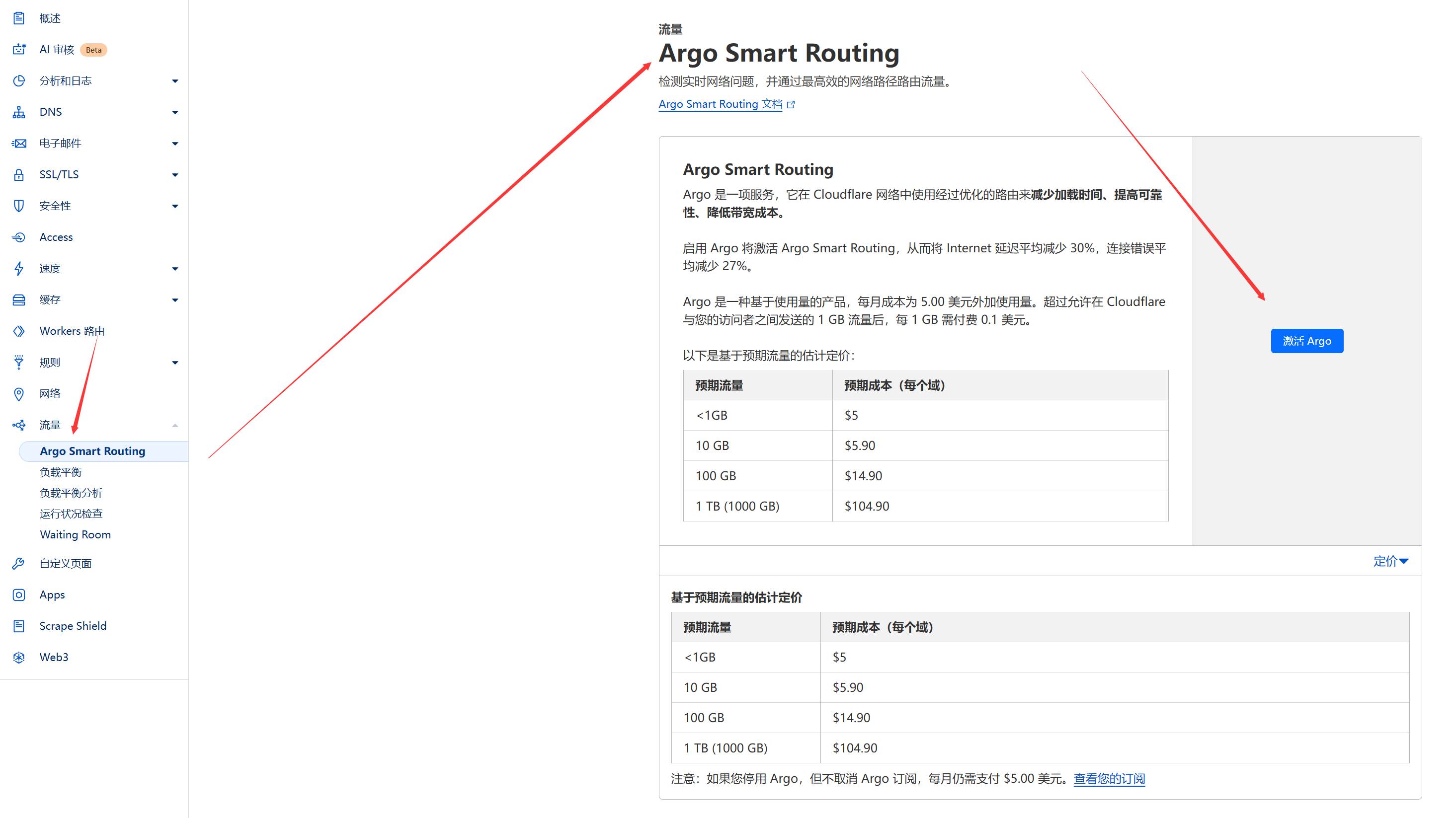Click the Workers 路由 diamond icon
1456x818 pixels.
(x=19, y=331)
